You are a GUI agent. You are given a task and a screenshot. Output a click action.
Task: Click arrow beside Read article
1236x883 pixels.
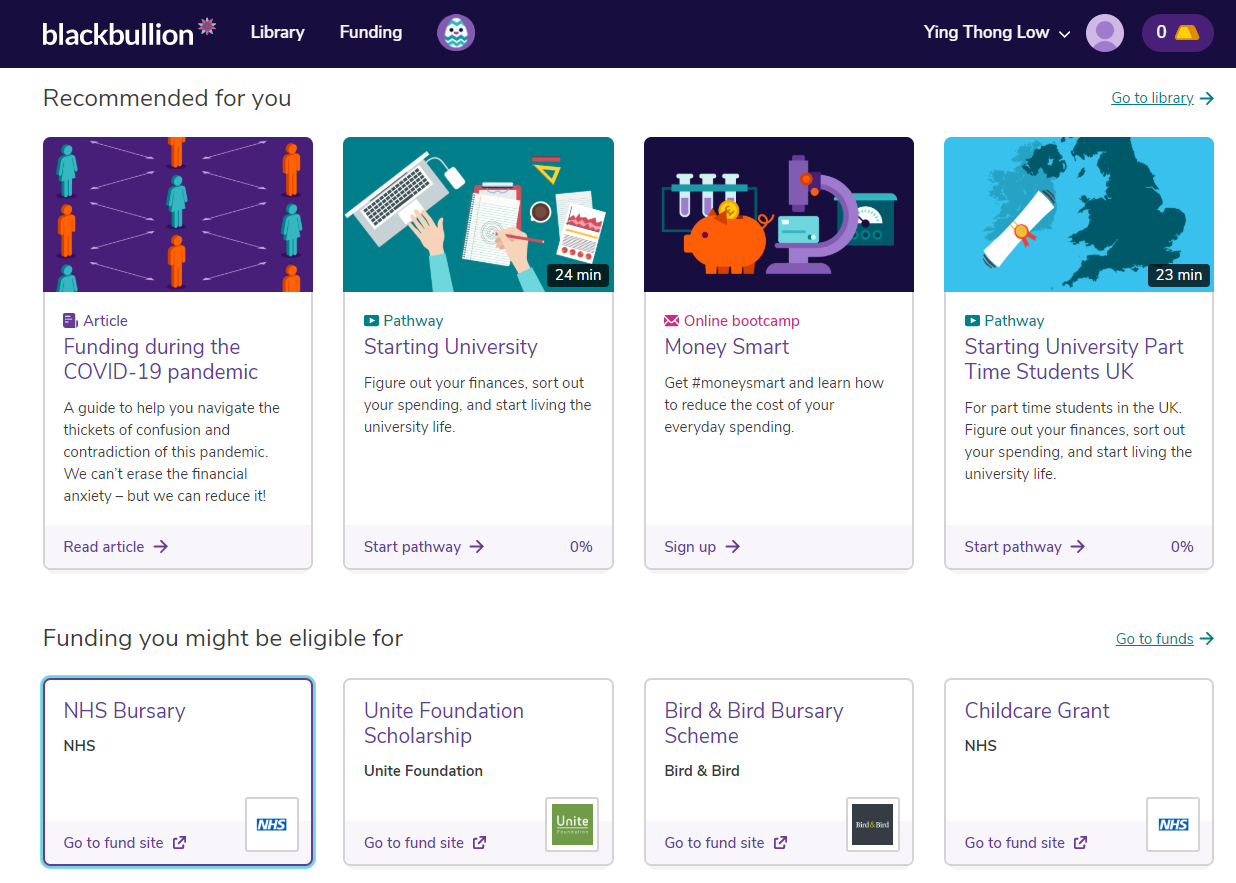[x=161, y=547]
